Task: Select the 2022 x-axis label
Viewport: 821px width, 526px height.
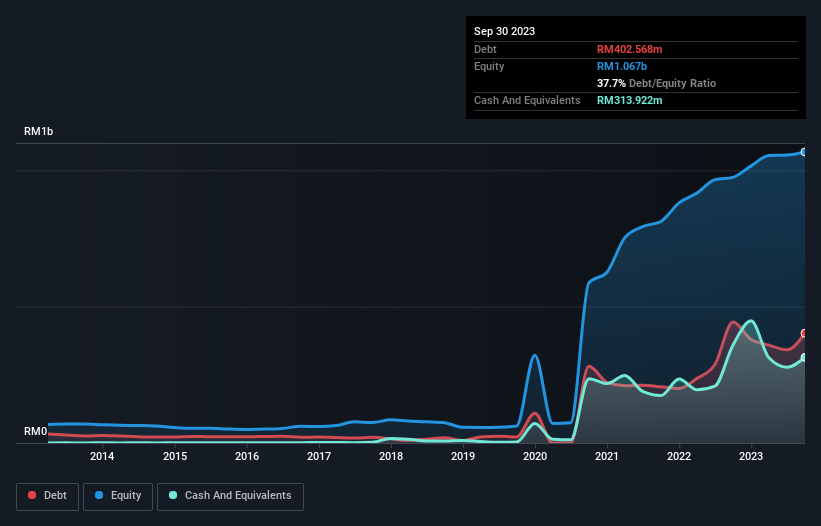Action: point(679,456)
